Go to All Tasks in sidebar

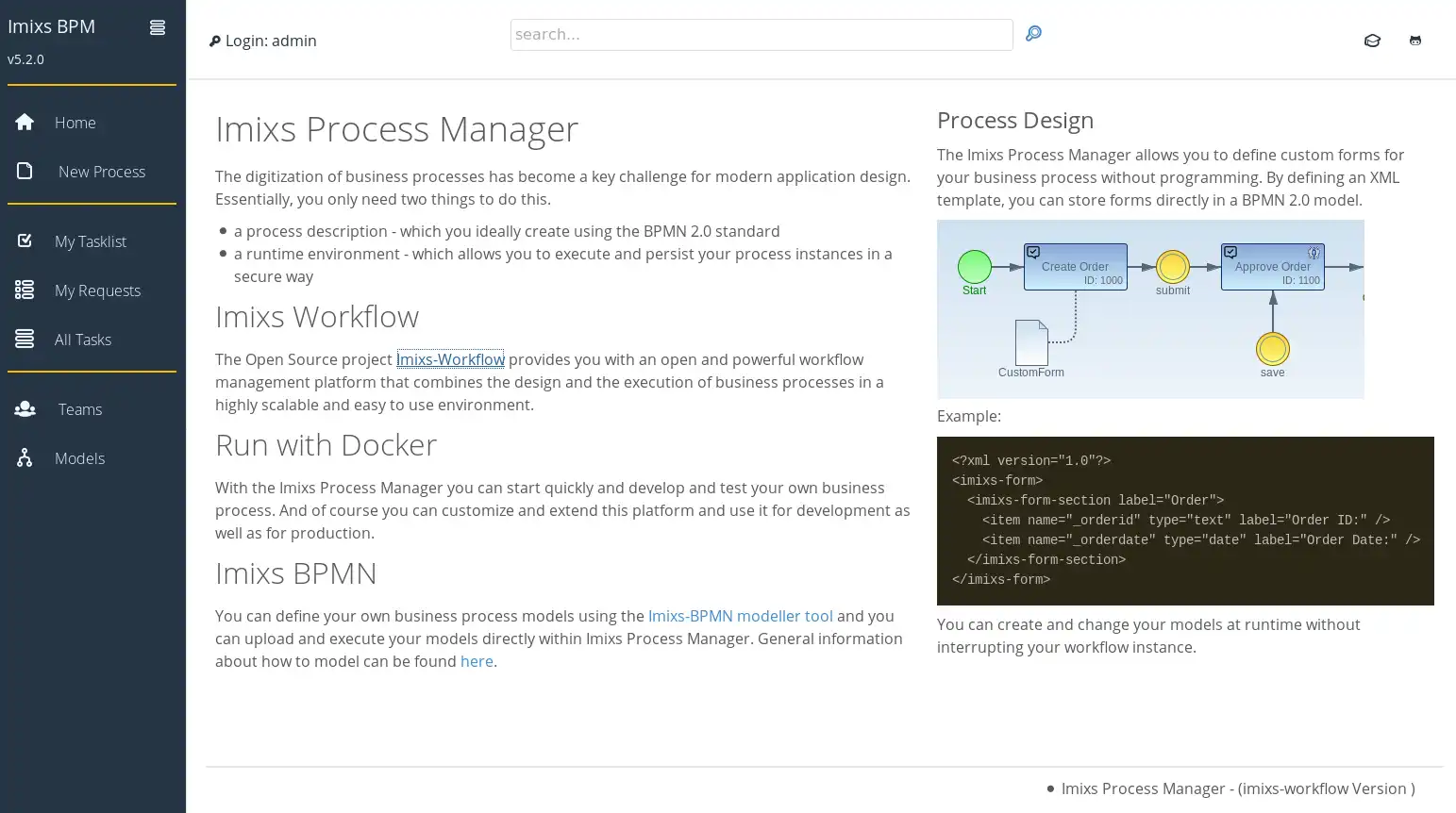83,340
